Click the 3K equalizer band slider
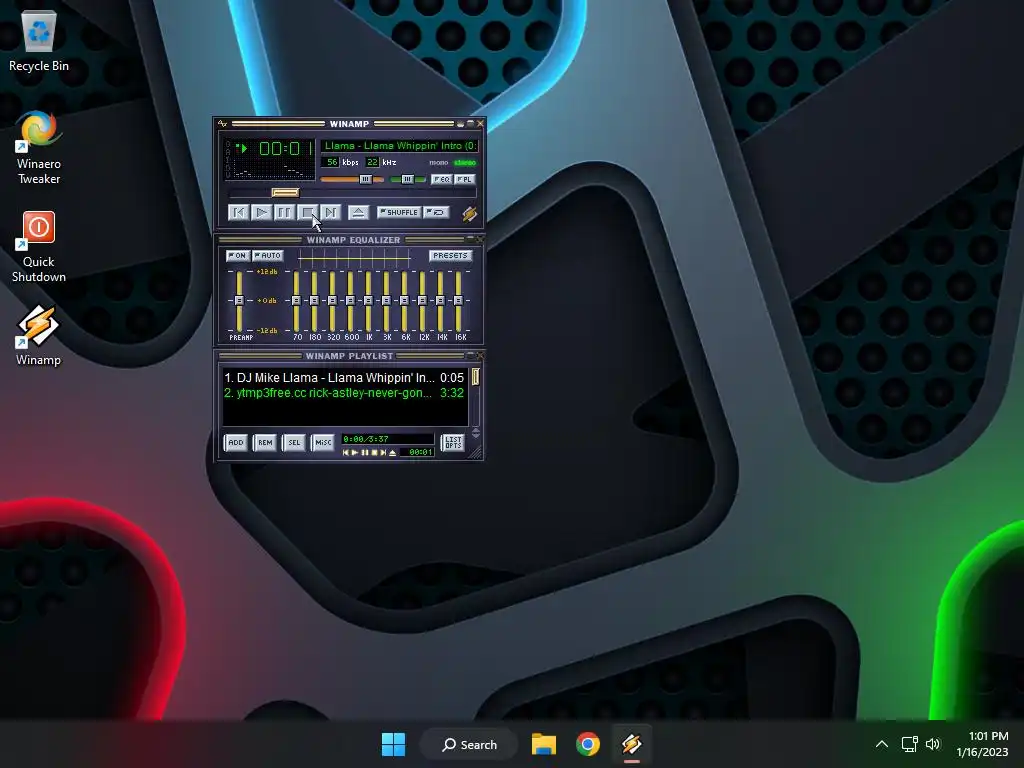 [387, 300]
